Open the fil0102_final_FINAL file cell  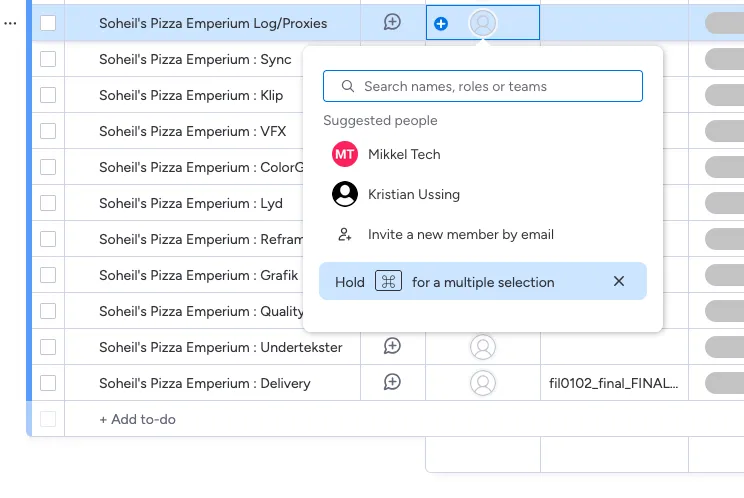(614, 383)
